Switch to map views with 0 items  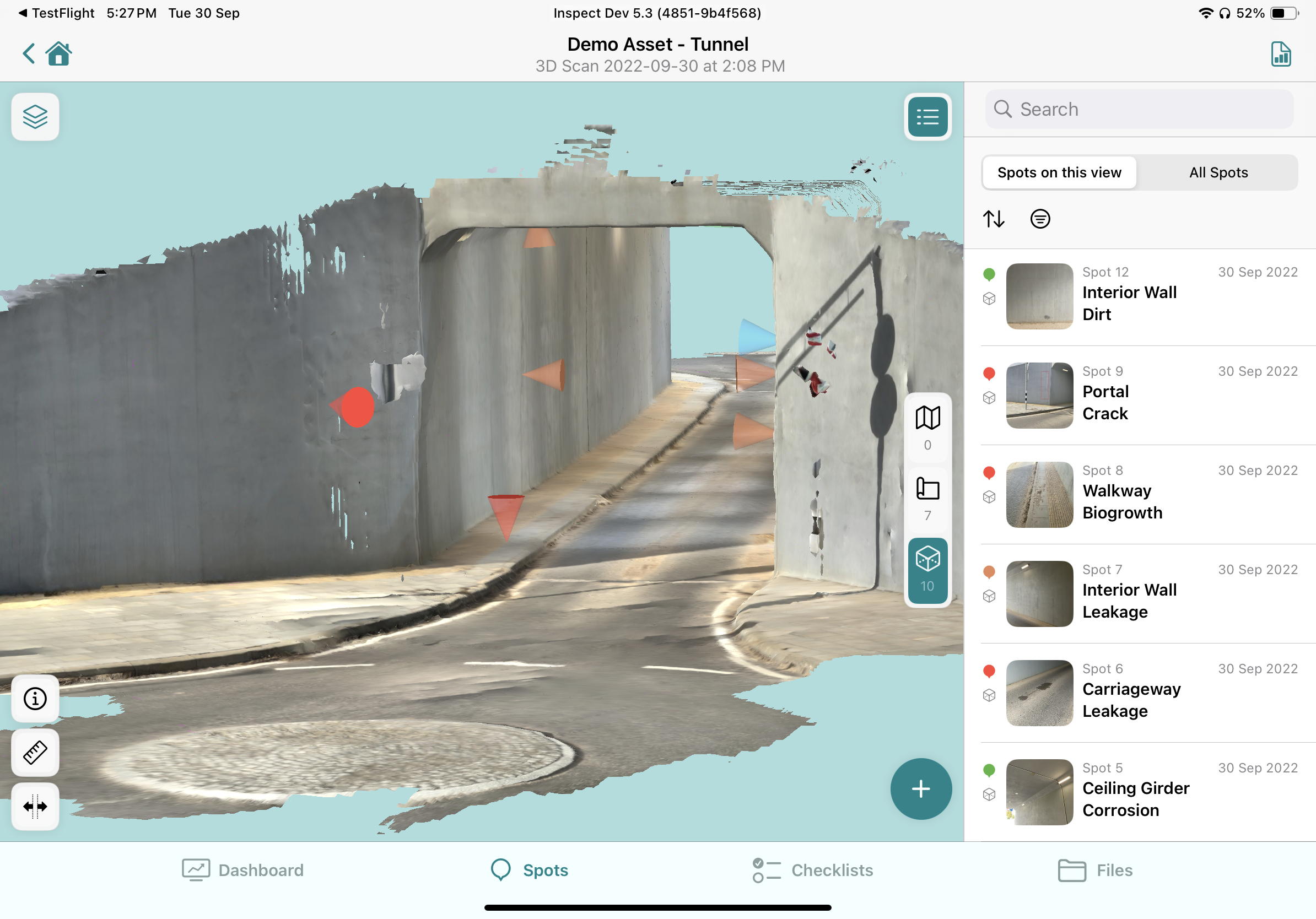(927, 428)
